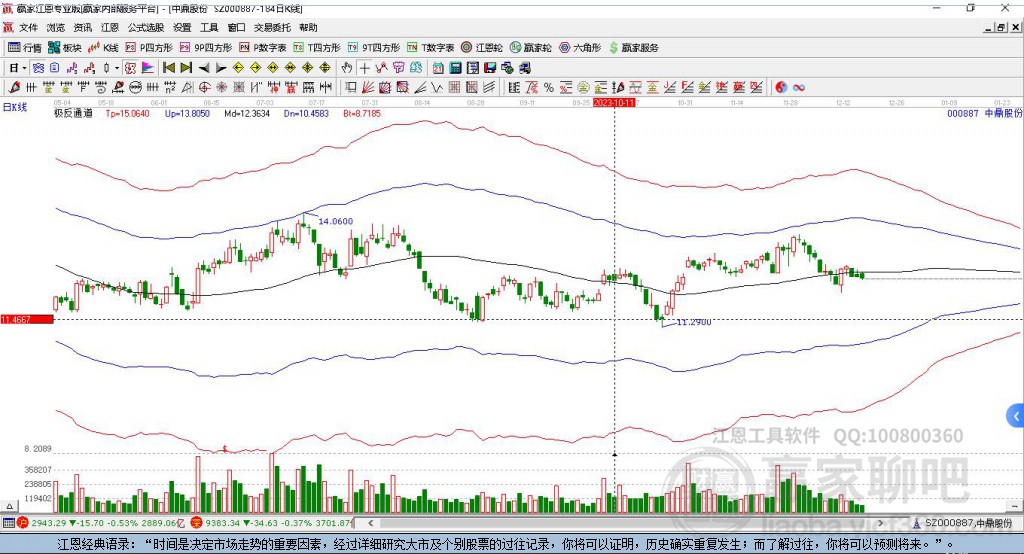
Task: Select the polyline drawing tool
Action: click(381, 68)
